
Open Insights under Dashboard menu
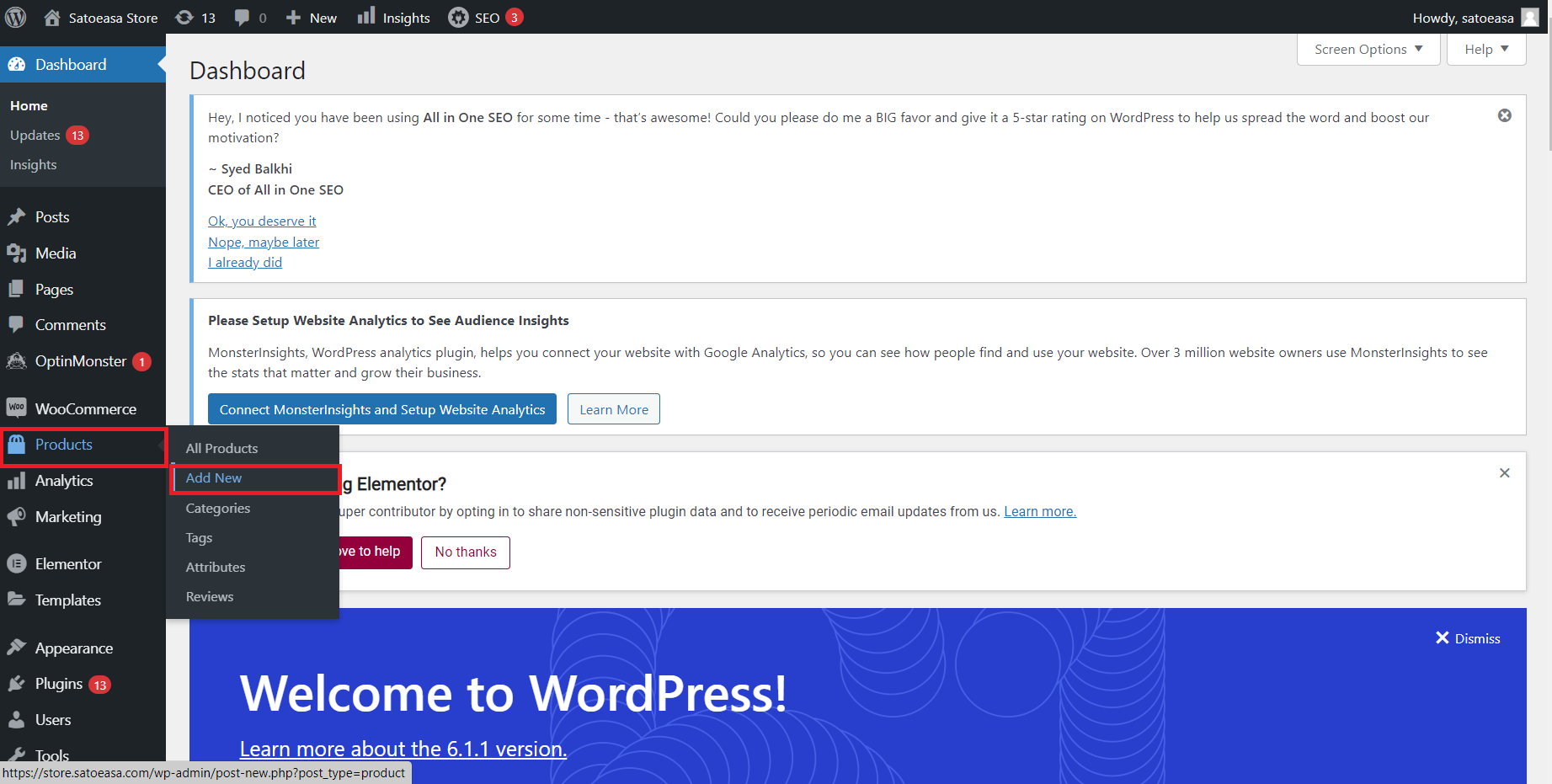pyautogui.click(x=34, y=164)
